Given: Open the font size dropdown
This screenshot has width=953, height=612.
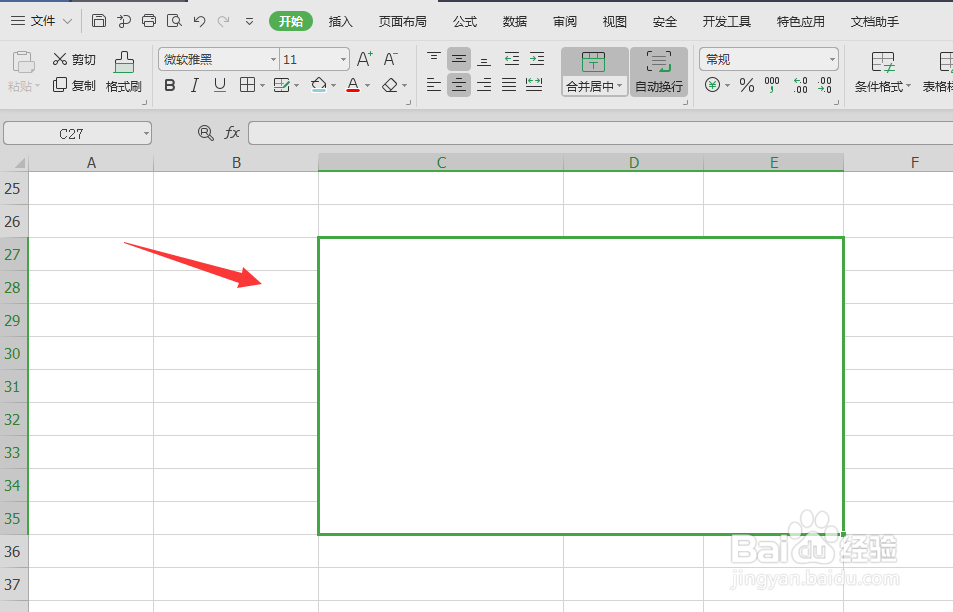Looking at the screenshot, I should tap(343, 60).
